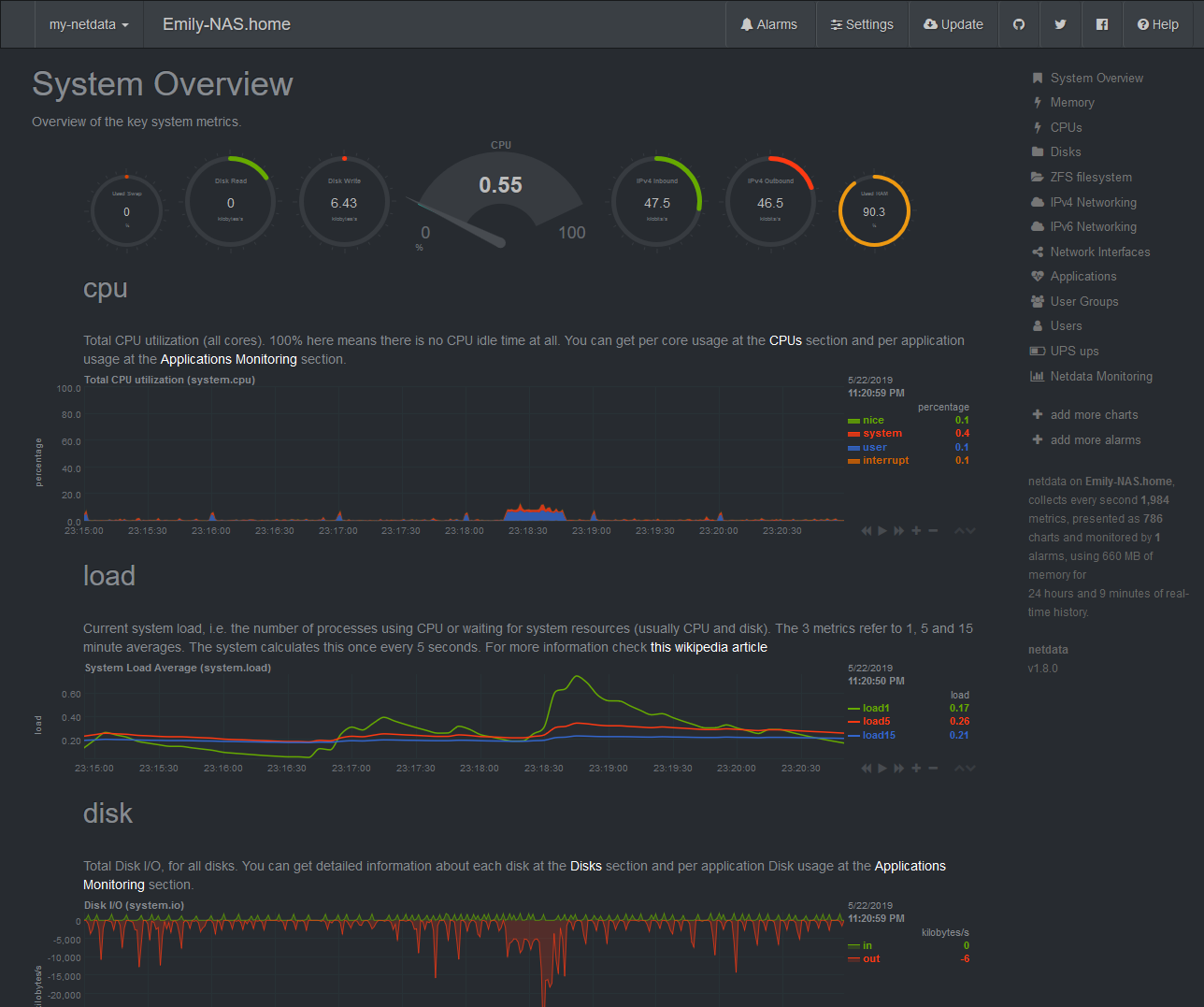Reset load chart with play icon
Image resolution: width=1204 pixels, height=1007 pixels.
tap(882, 769)
